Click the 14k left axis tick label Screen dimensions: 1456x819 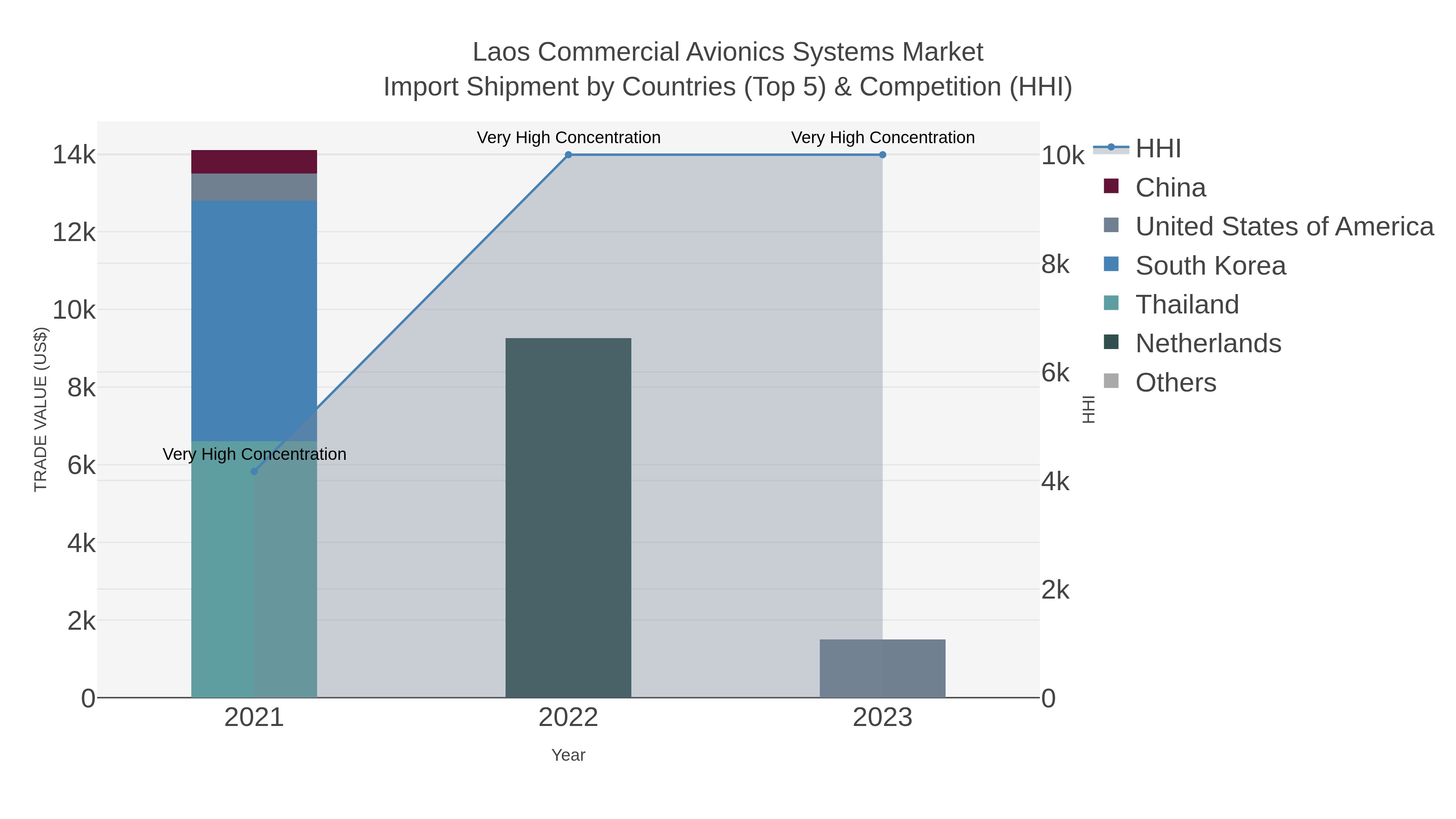click(x=74, y=155)
